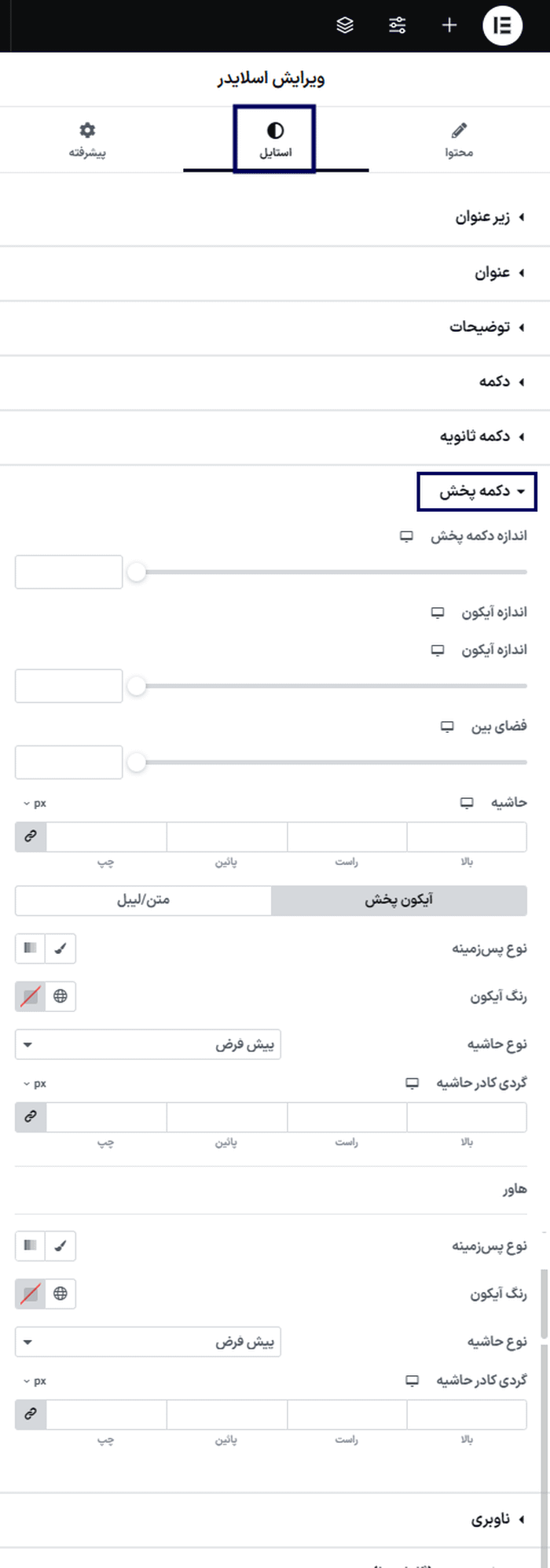Select the gradient background icon in هاور section
This screenshot has width=550, height=1568.
click(30, 1245)
